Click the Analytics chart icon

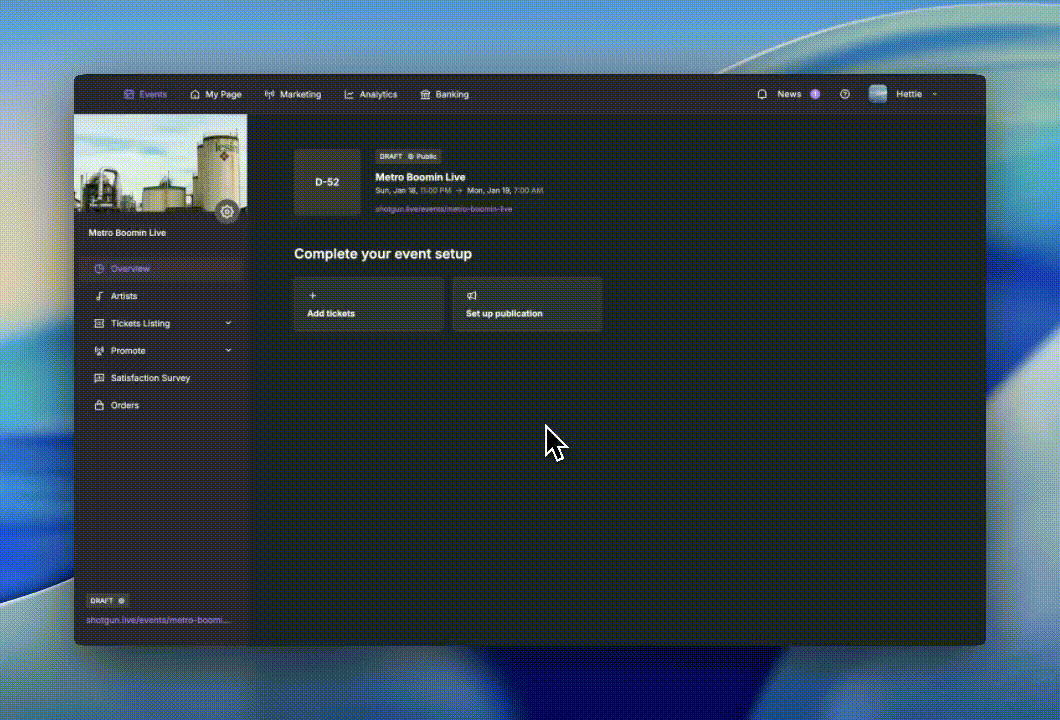(x=349, y=95)
